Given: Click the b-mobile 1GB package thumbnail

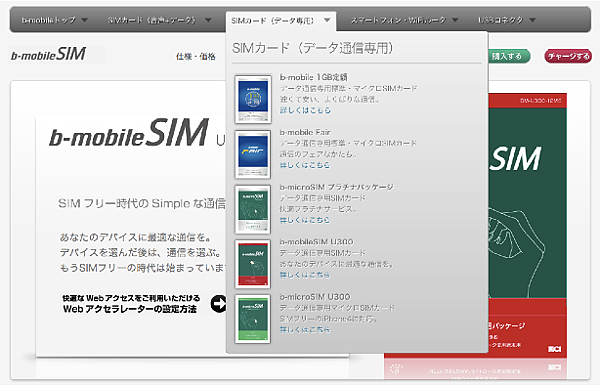Looking at the screenshot, I should click(x=253, y=99).
